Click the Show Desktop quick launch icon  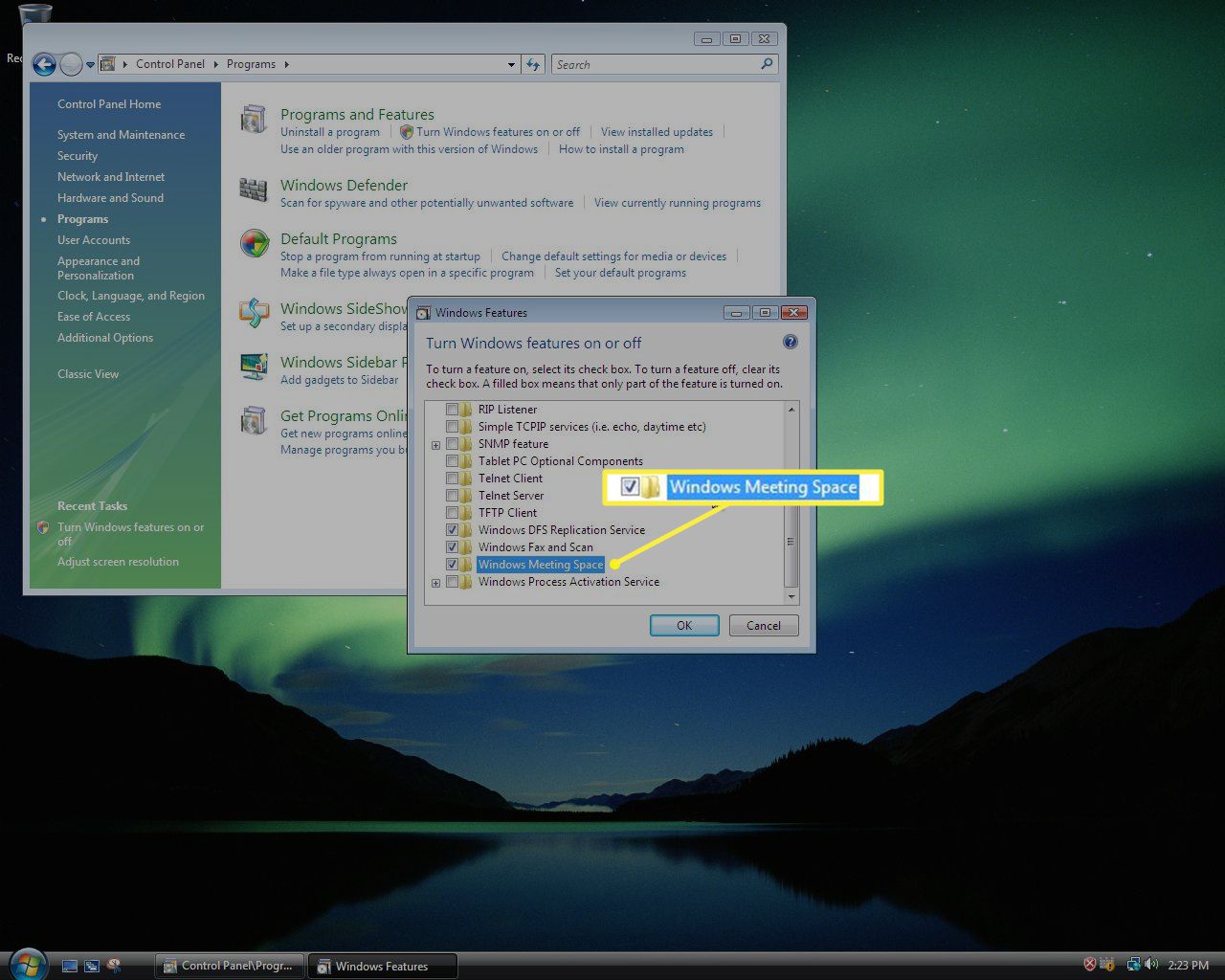click(x=70, y=966)
